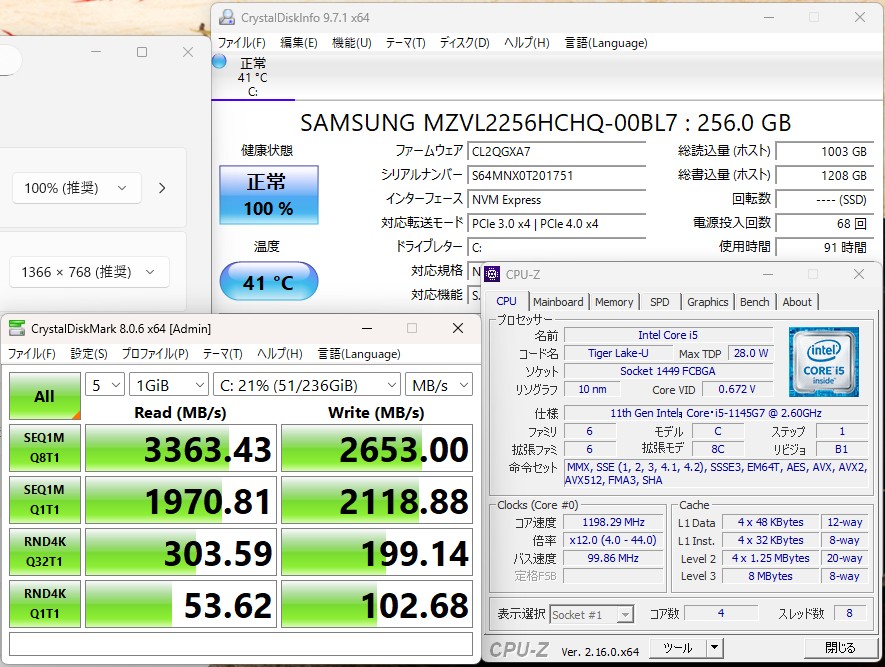Click the ツール dropdown arrow in CPU-Z
This screenshot has height=667, width=885.
coord(714,648)
